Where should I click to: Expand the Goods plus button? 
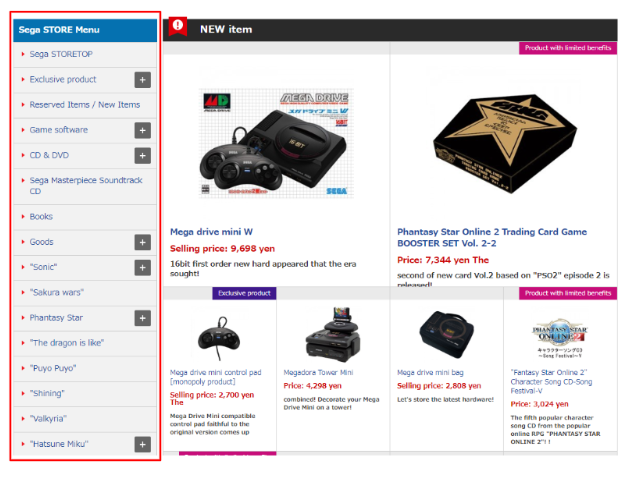coord(143,242)
